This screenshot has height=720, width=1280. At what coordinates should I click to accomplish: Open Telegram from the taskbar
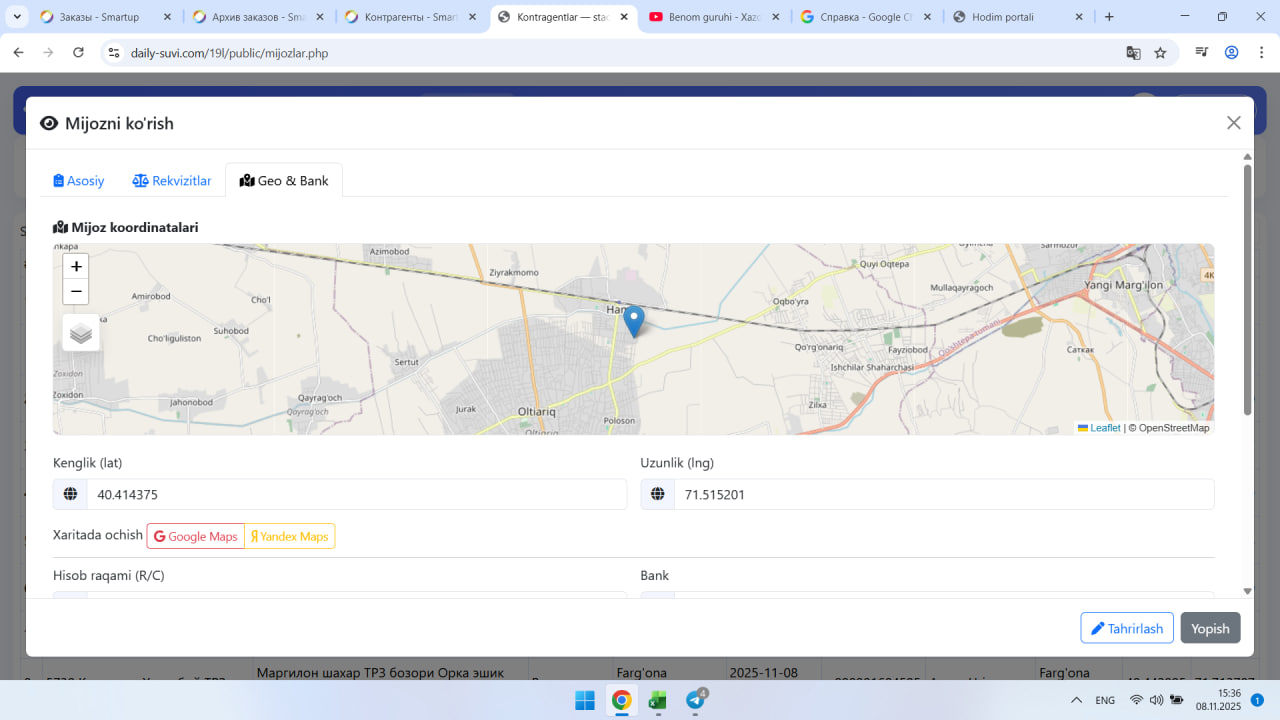pos(695,700)
